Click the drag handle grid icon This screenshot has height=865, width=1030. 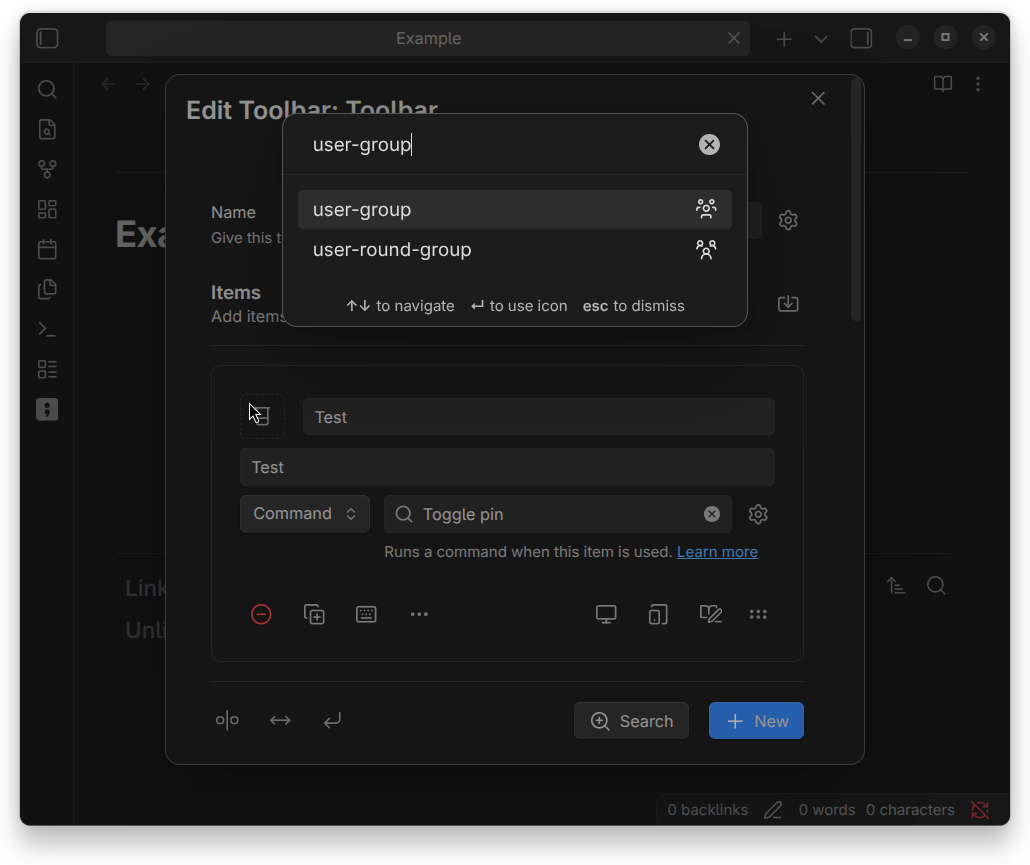tap(758, 614)
